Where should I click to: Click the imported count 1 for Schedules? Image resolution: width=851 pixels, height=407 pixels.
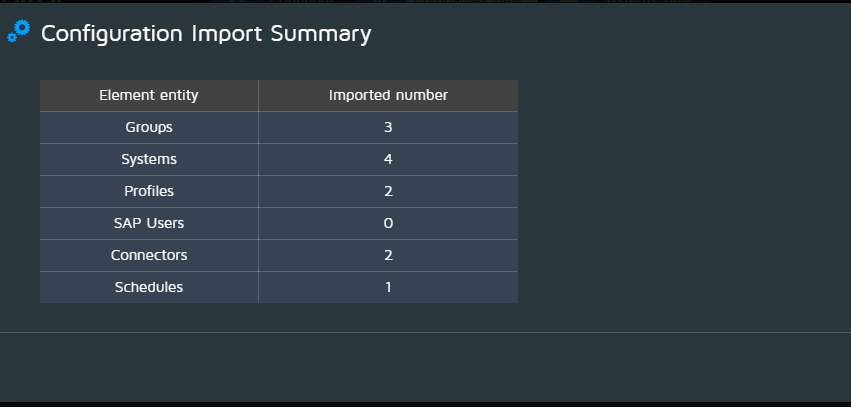point(388,288)
